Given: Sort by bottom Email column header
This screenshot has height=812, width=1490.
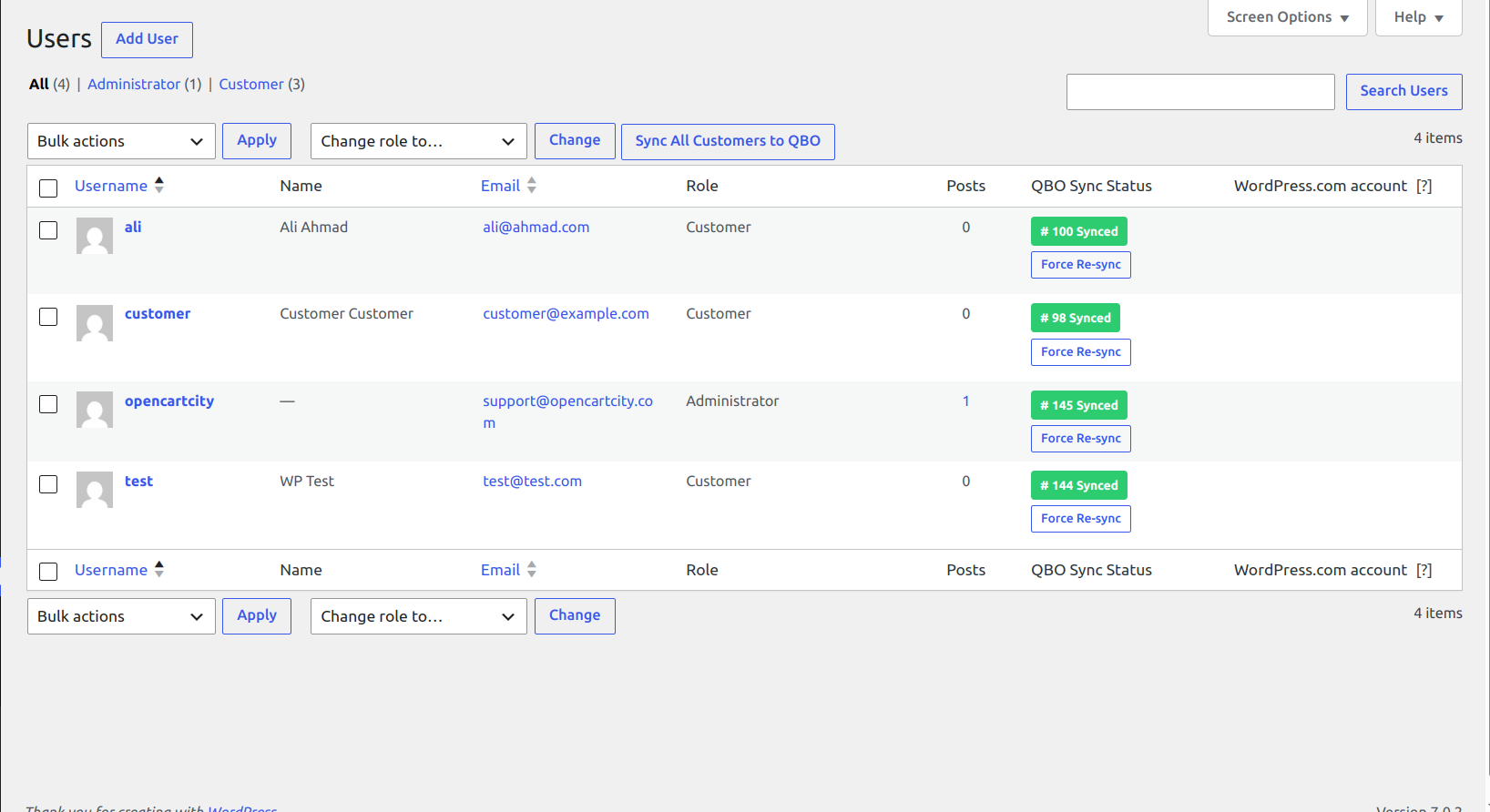Looking at the screenshot, I should 500,570.
